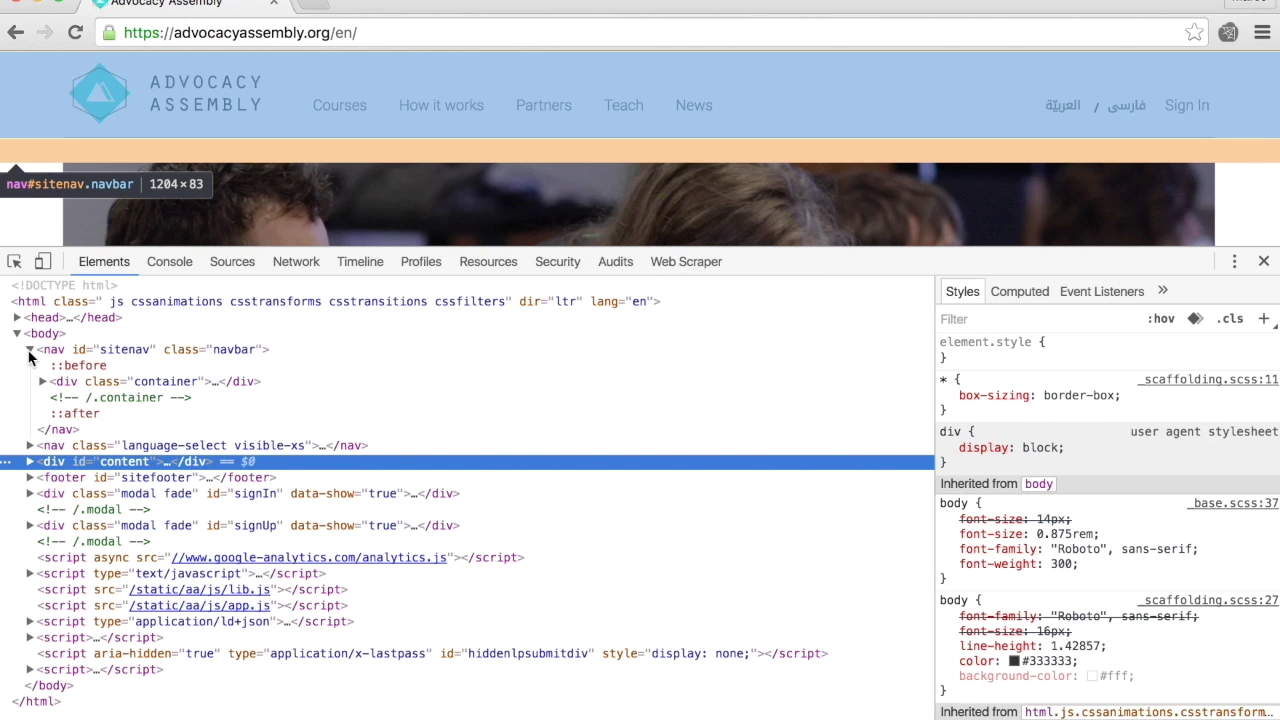The image size is (1280, 720).
Task: Click the new style rule plus icon
Action: coord(1263,319)
